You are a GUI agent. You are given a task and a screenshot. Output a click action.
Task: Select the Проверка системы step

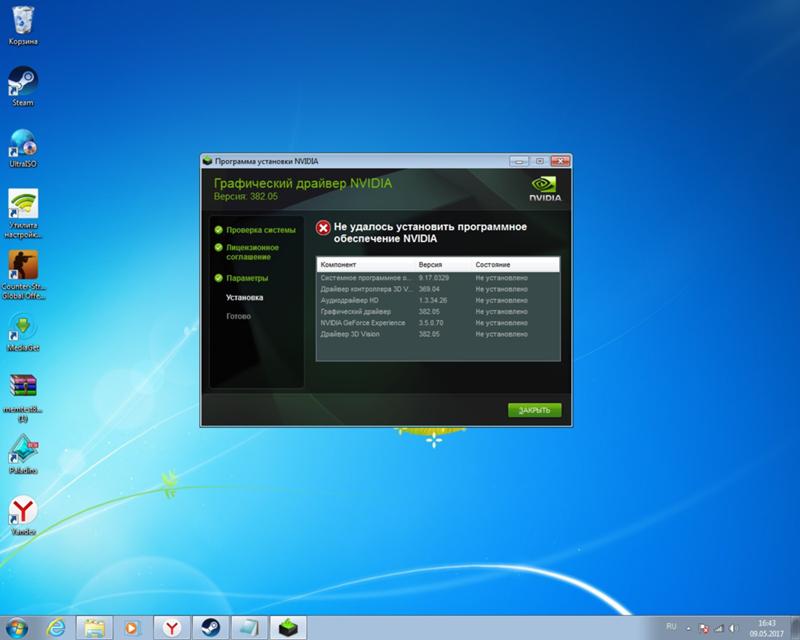(261, 230)
